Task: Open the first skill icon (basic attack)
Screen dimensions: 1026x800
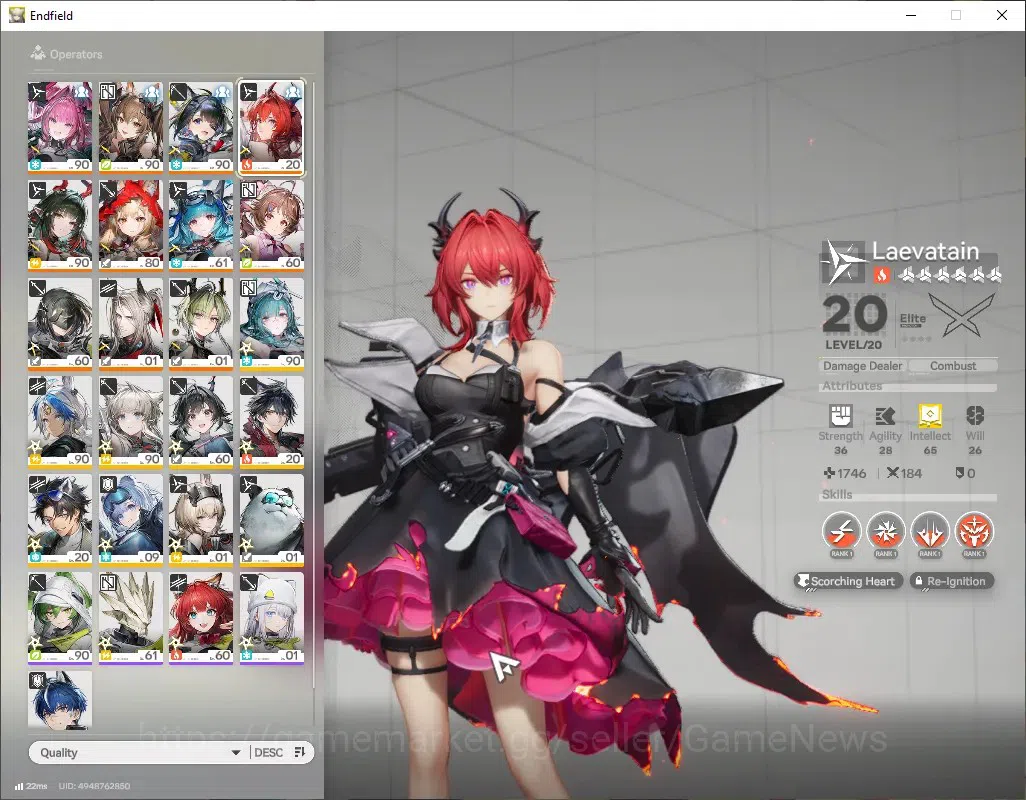Action: 841,531
